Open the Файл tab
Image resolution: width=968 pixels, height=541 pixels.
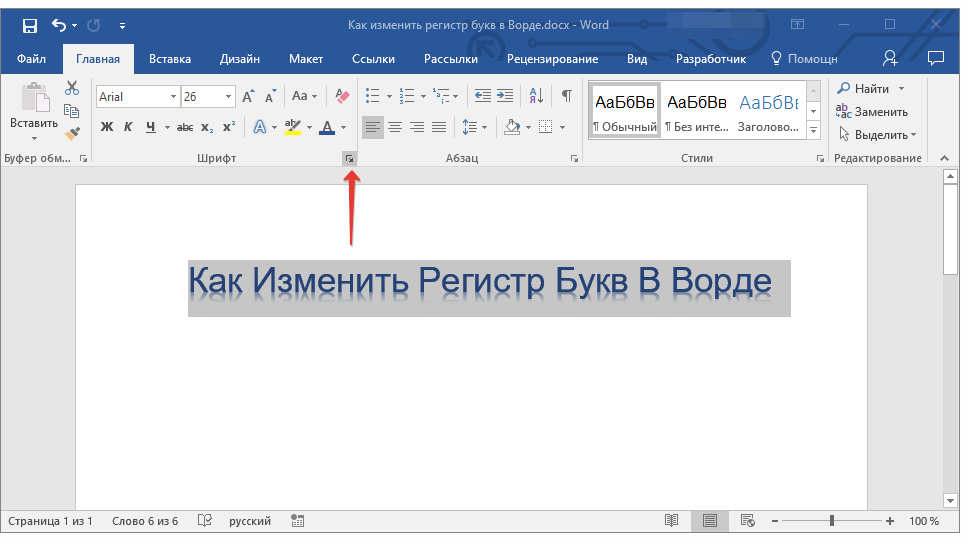pyautogui.click(x=31, y=59)
